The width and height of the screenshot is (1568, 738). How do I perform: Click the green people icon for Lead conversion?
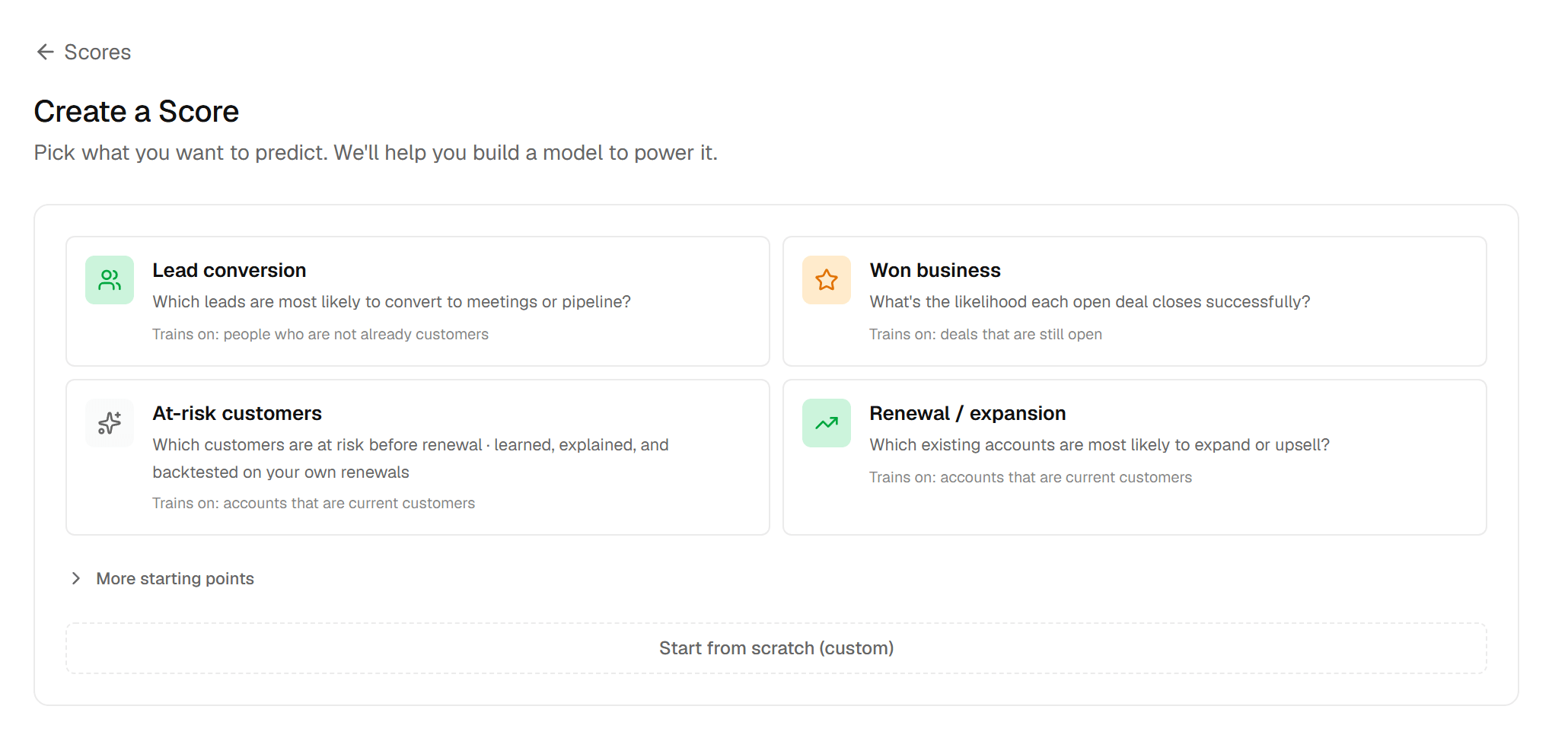(110, 280)
